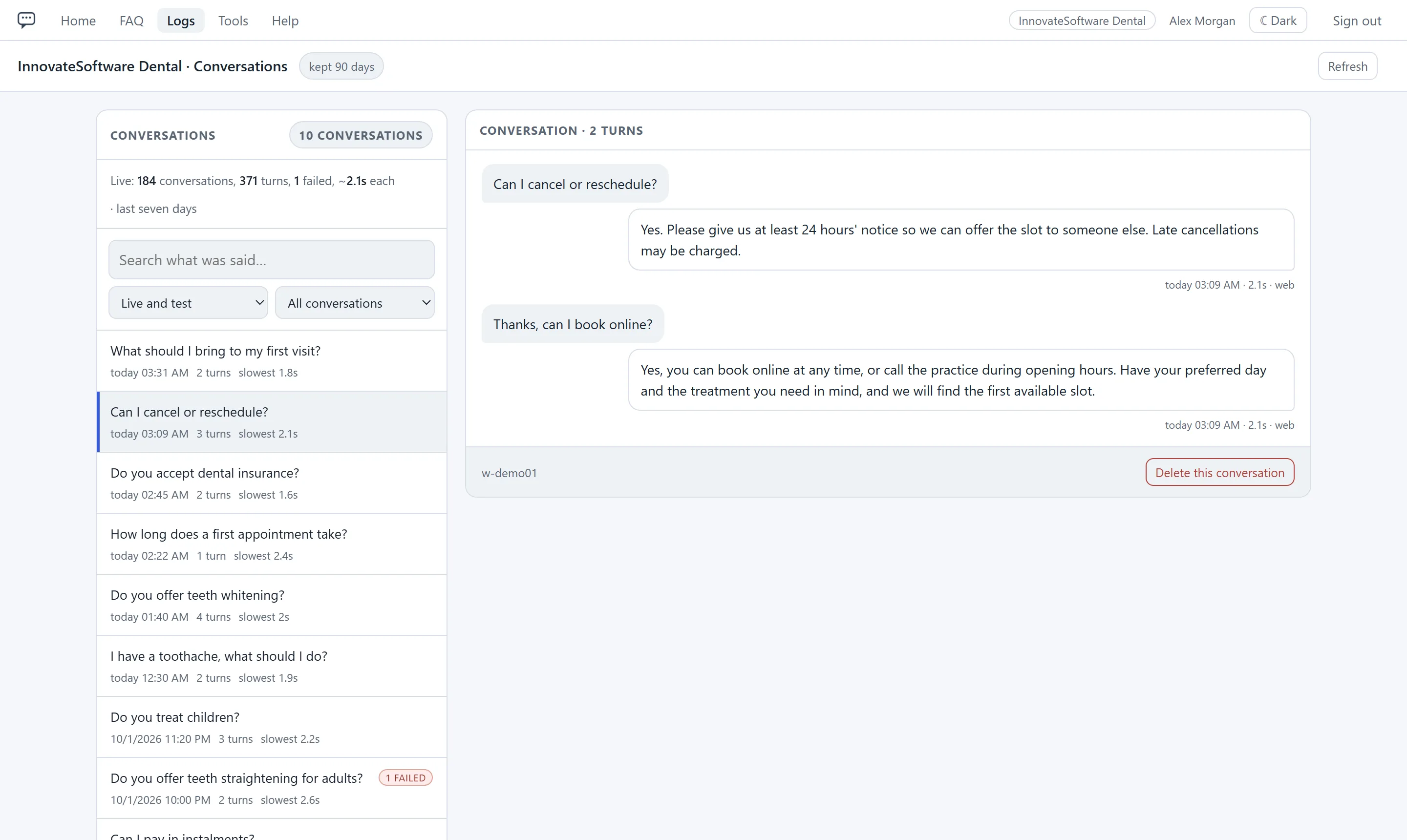Click the 24 hours' notice reply bubble
The width and height of the screenshot is (1407, 840).
pyautogui.click(x=961, y=240)
